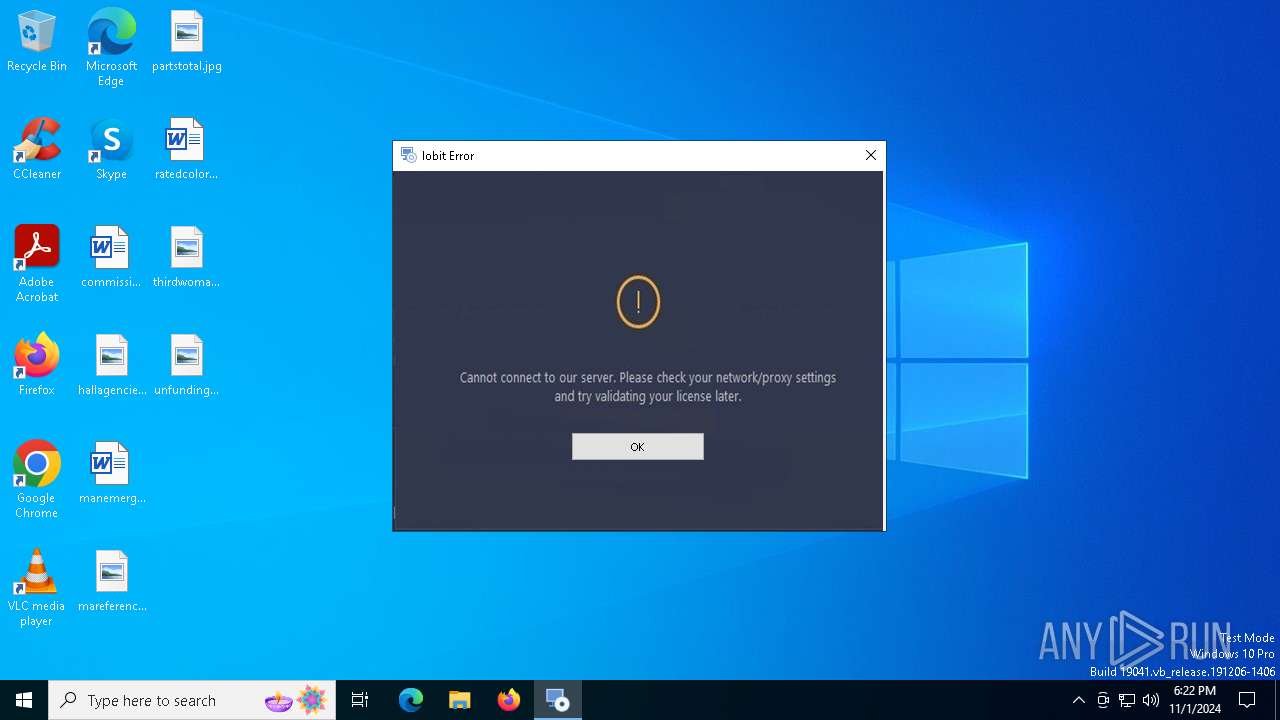Image resolution: width=1280 pixels, height=720 pixels.
Task: Show hidden system tray icons
Action: pos(1078,700)
